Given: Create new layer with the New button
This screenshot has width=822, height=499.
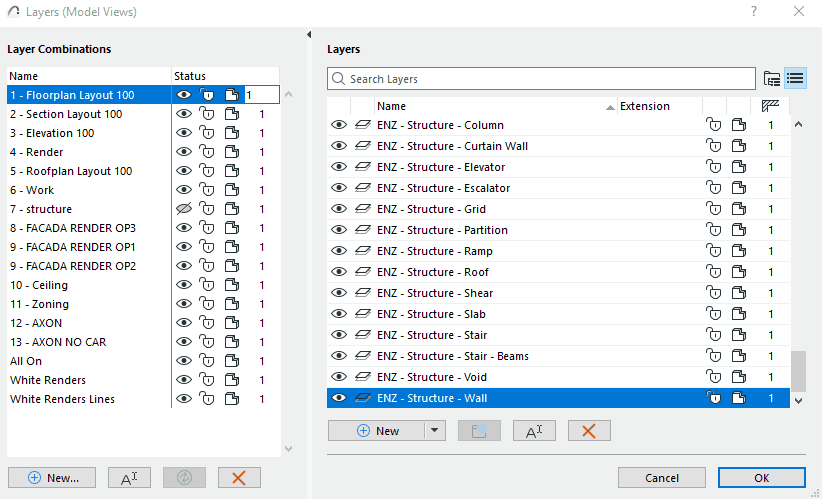Looking at the screenshot, I should pos(377,431).
